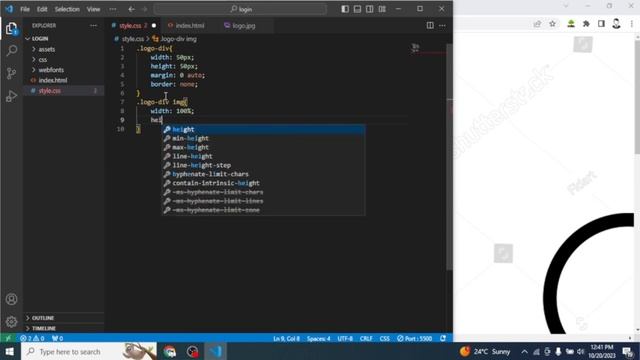Open the Source Control view
Viewport: 640px width, 360px height.
point(11,73)
